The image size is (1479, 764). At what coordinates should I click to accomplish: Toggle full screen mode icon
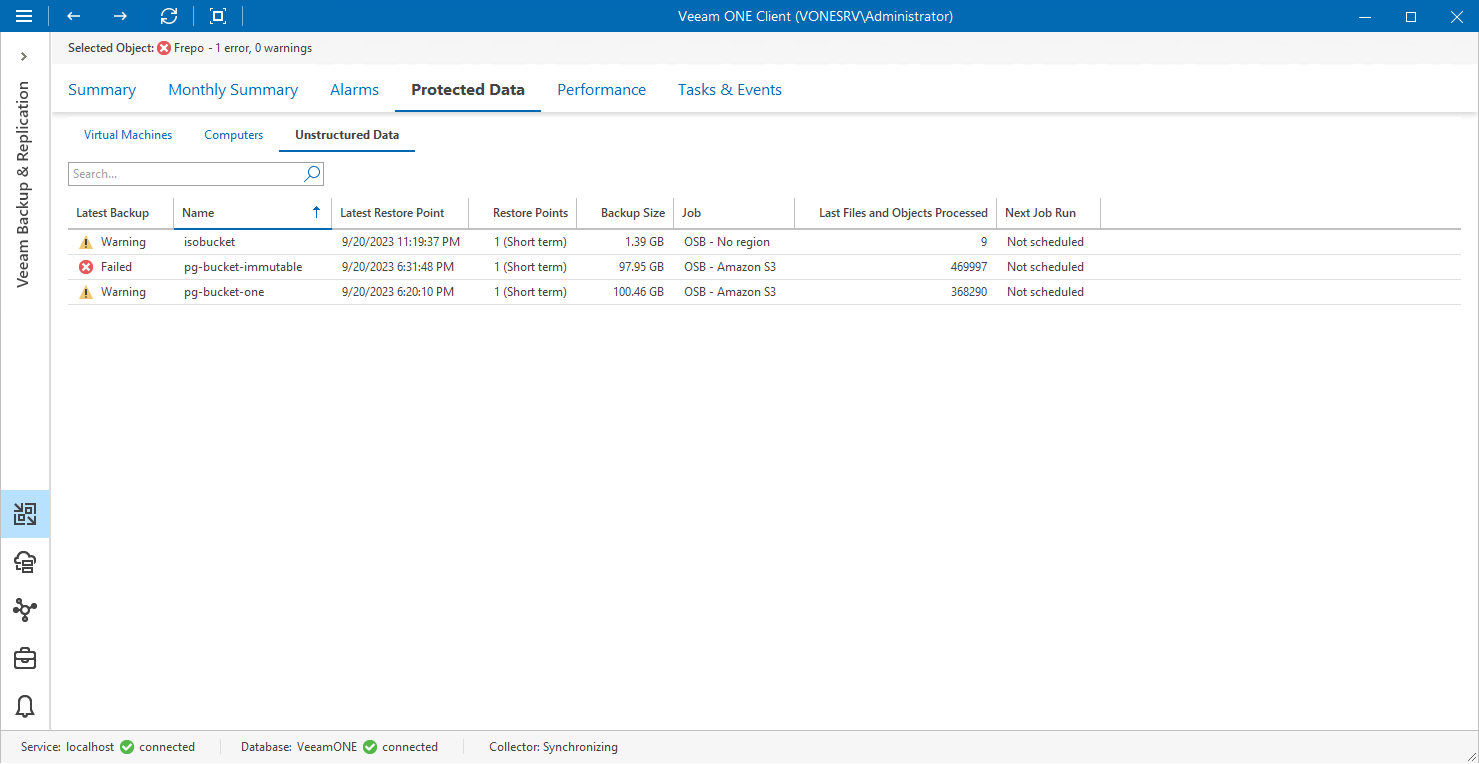tap(218, 16)
